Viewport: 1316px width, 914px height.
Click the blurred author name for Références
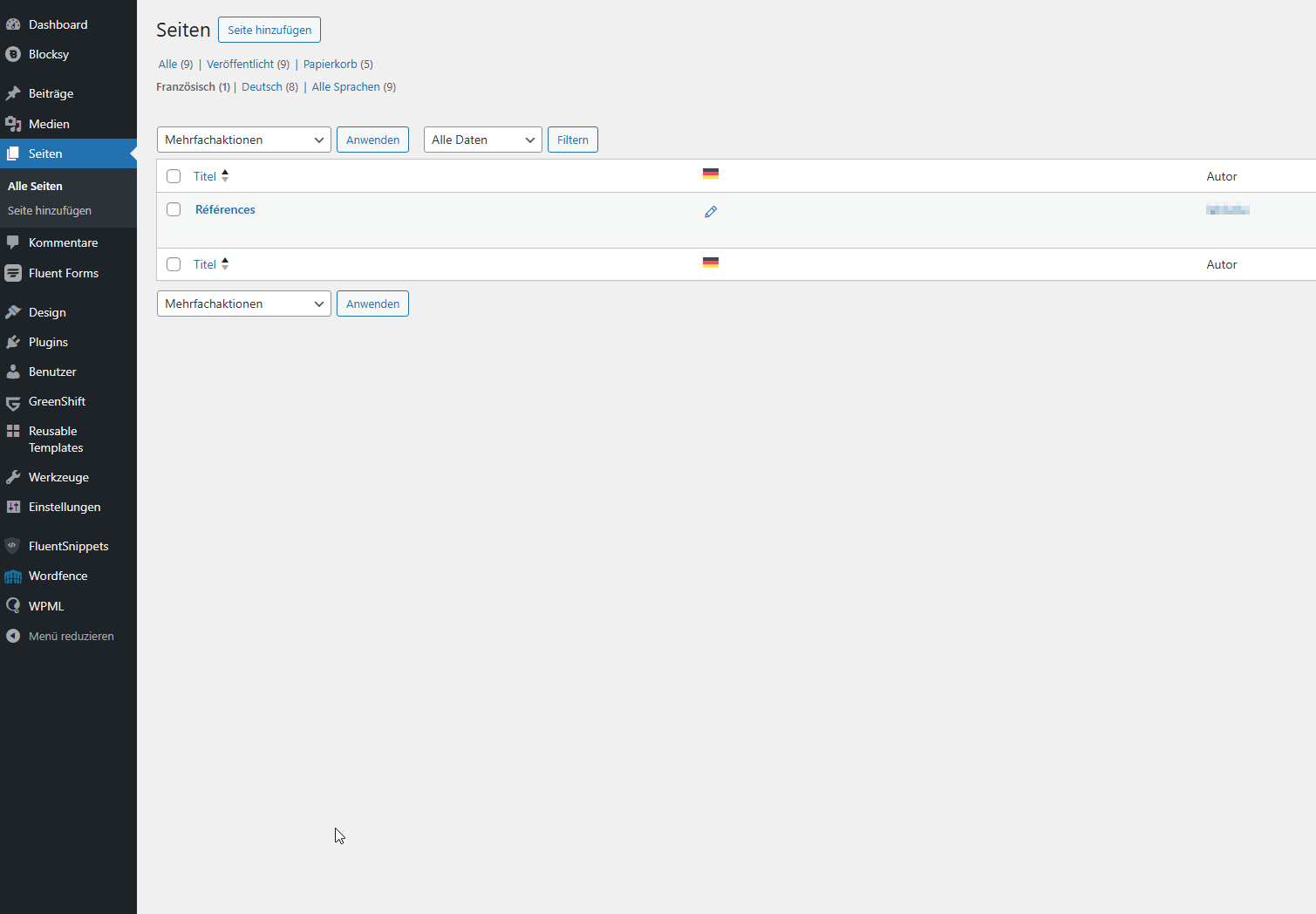coord(1228,208)
